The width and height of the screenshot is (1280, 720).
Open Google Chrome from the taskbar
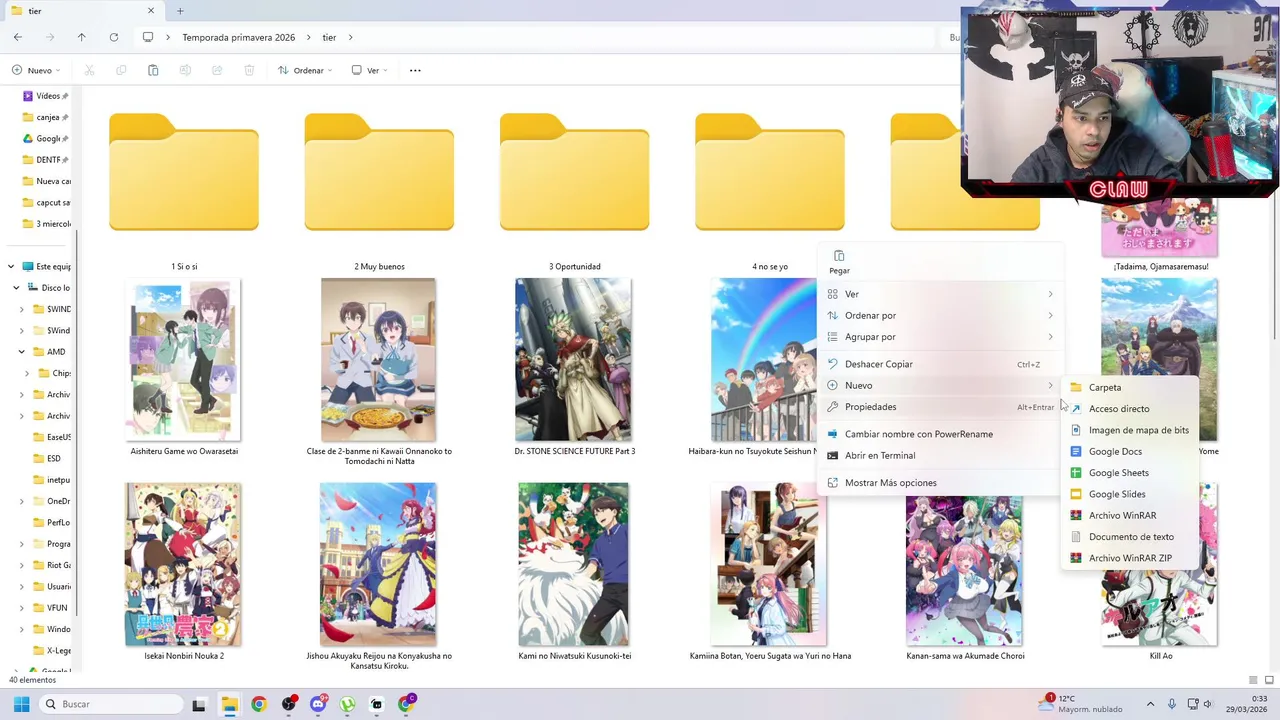(259, 704)
